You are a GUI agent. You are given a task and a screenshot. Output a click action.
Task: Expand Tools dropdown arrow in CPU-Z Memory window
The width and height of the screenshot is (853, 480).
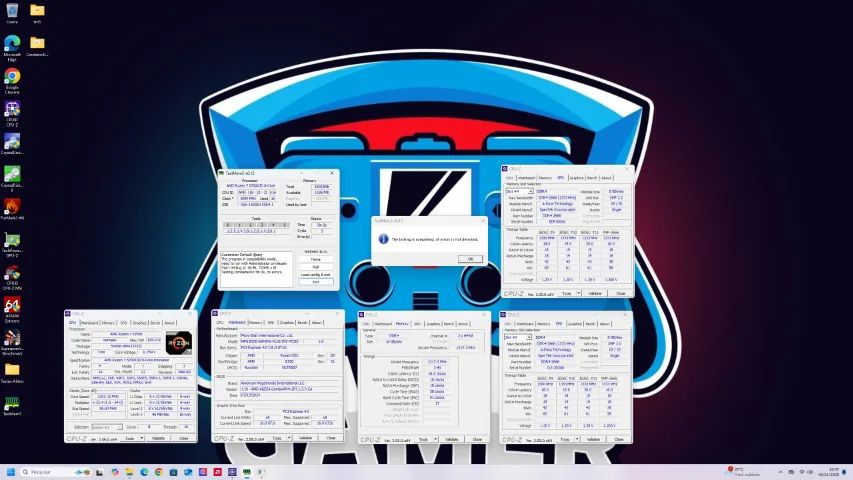coord(435,439)
